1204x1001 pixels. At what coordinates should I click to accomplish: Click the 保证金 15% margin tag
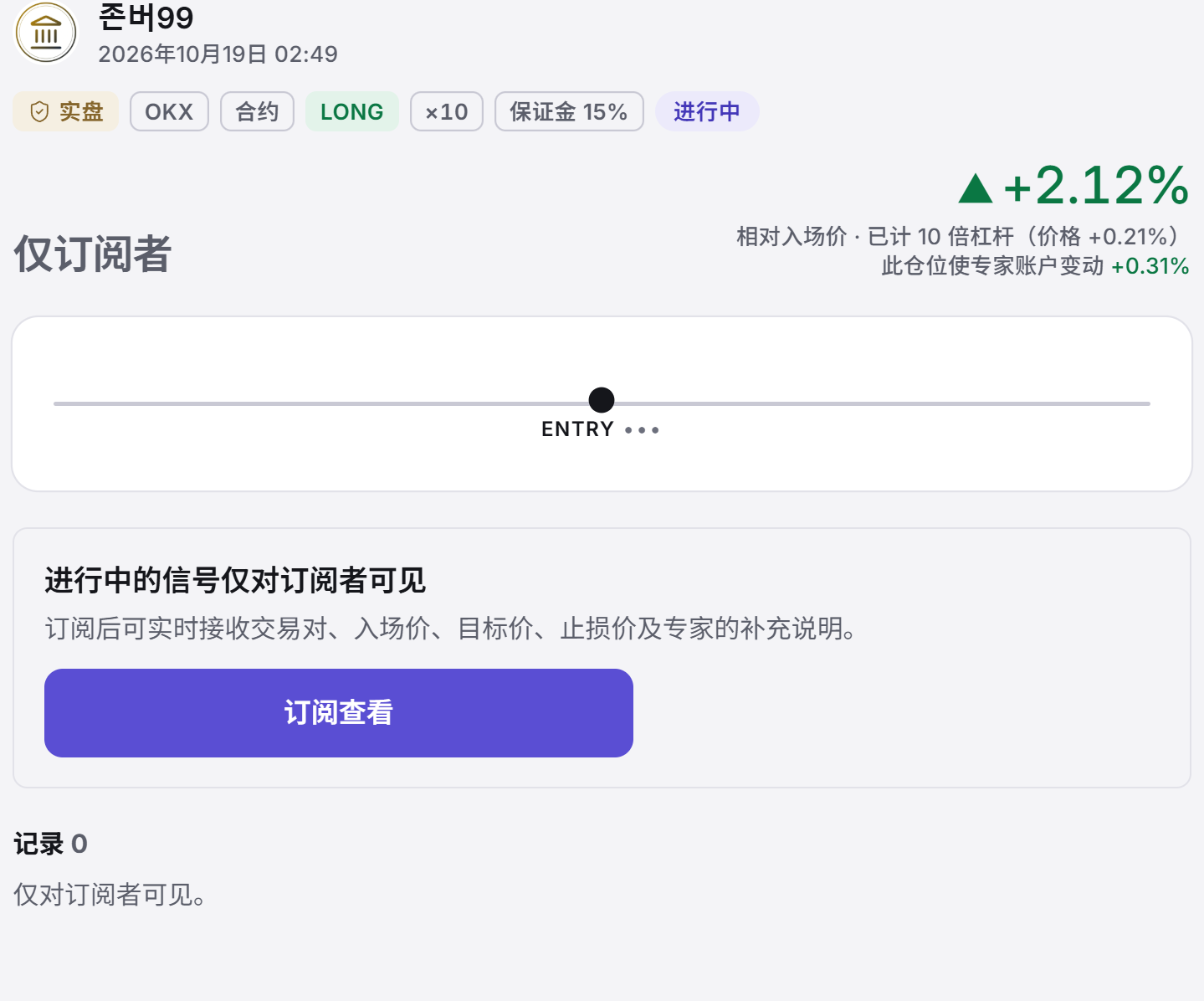point(569,112)
